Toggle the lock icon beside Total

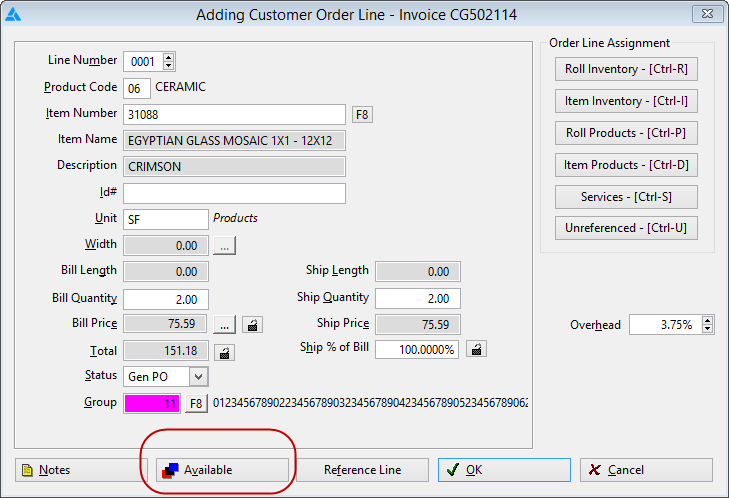tap(224, 353)
